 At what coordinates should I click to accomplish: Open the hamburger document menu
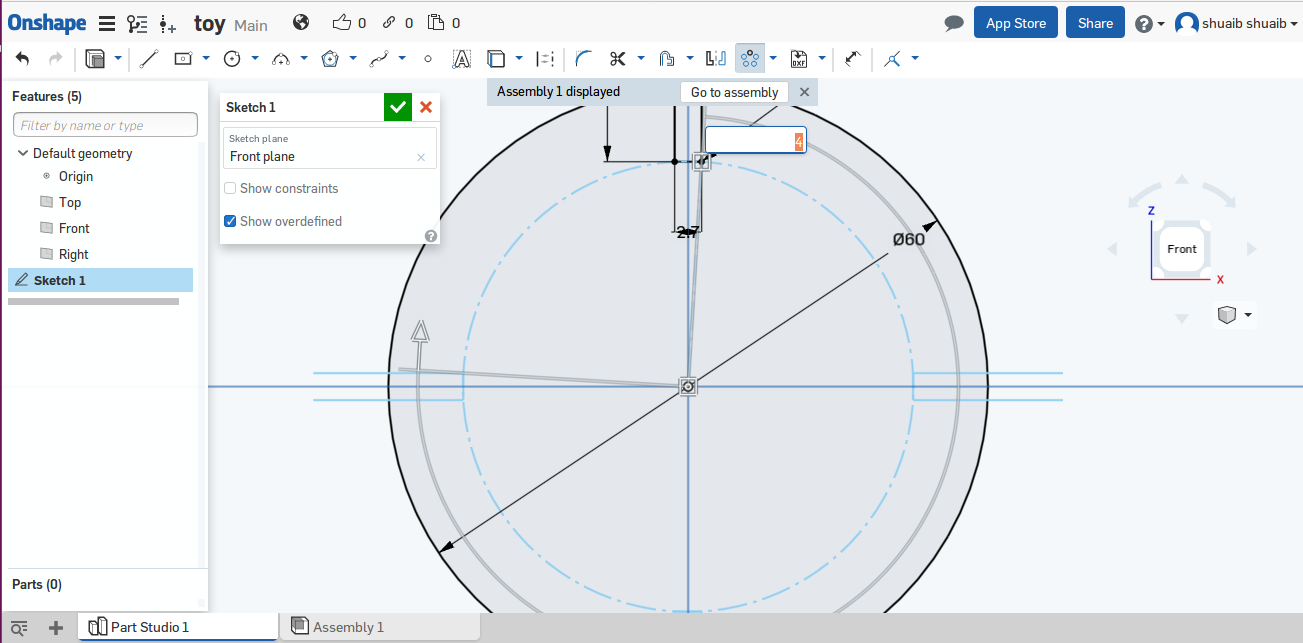107,23
